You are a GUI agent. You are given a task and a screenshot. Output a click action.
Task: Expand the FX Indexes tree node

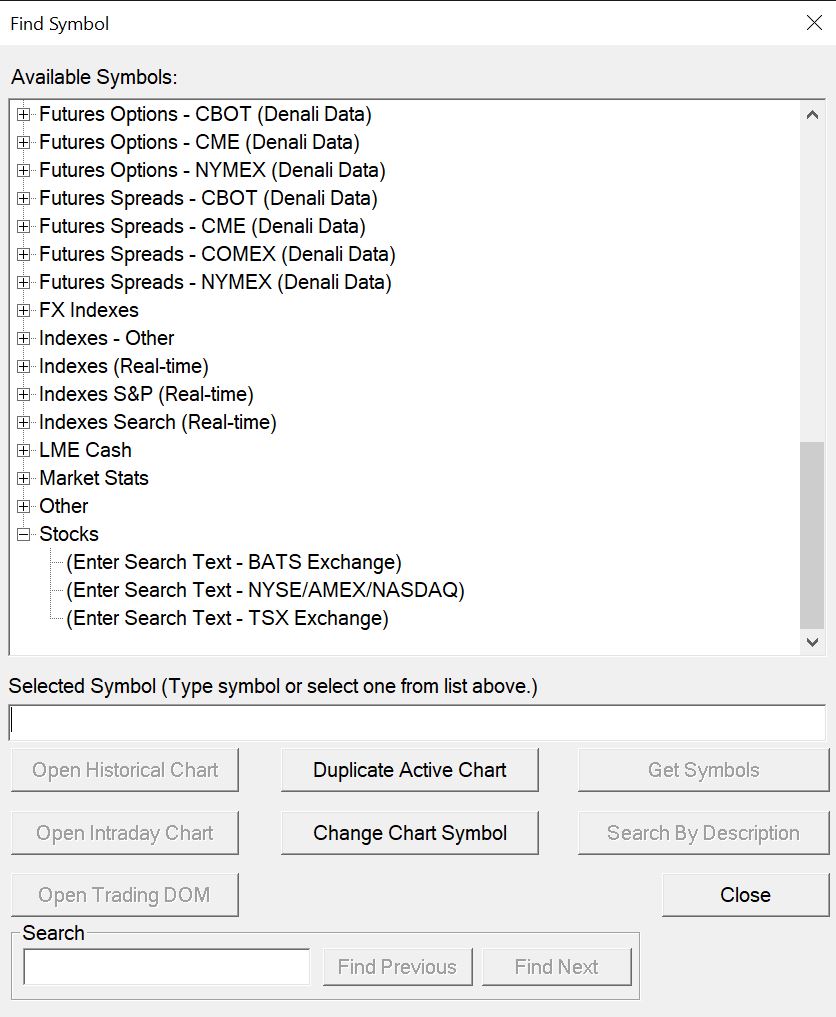(24, 311)
